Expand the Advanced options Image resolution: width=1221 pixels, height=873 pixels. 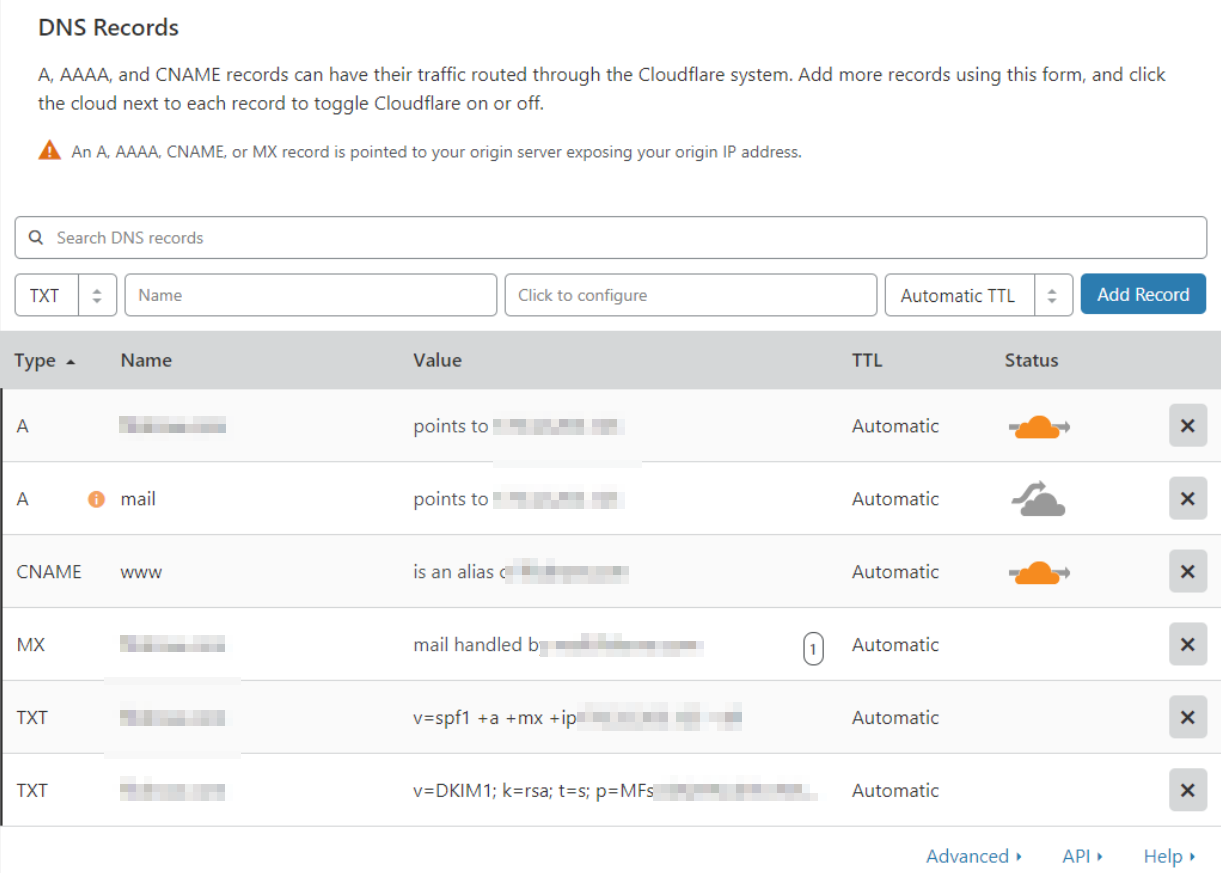973,856
